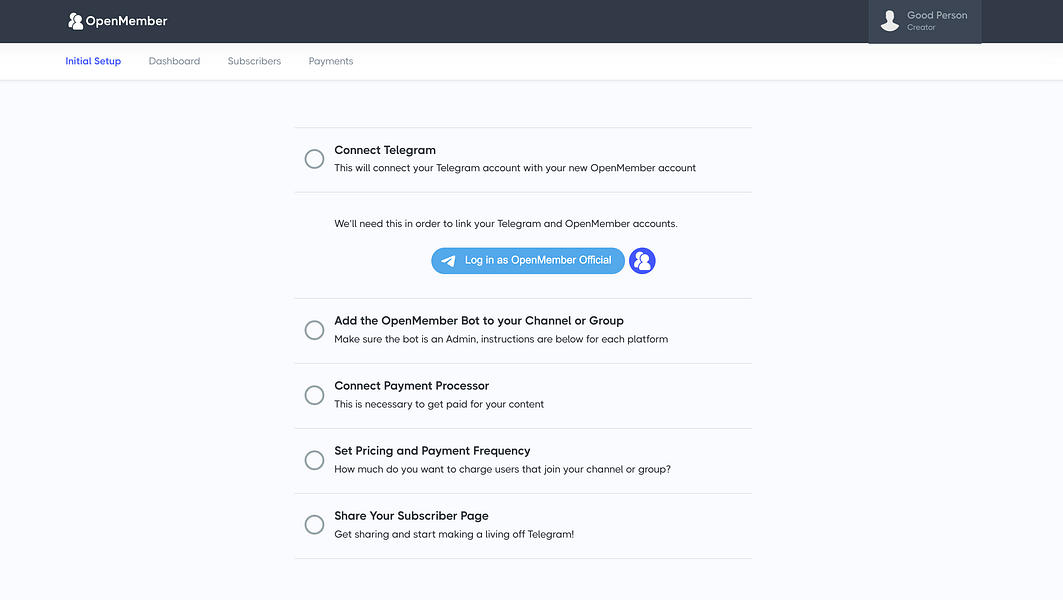Select the Connect Payment Processor step circle
The image size is (1063, 600).
(314, 395)
